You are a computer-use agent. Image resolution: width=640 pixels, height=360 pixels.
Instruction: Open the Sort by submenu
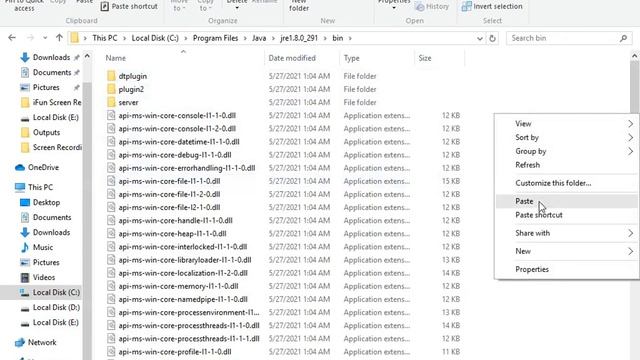[x=567, y=137]
